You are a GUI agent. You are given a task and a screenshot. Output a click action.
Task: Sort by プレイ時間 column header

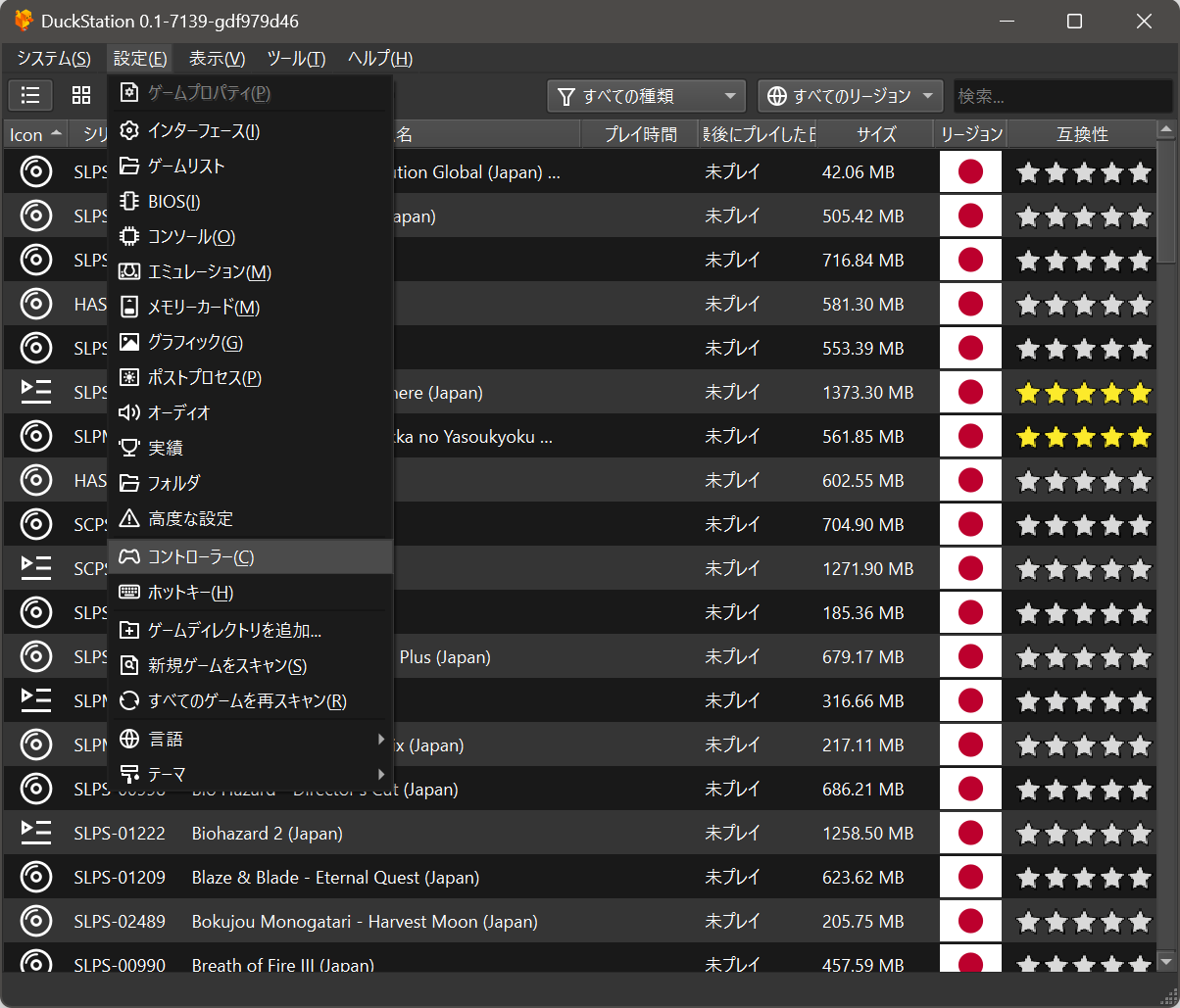coord(640,134)
